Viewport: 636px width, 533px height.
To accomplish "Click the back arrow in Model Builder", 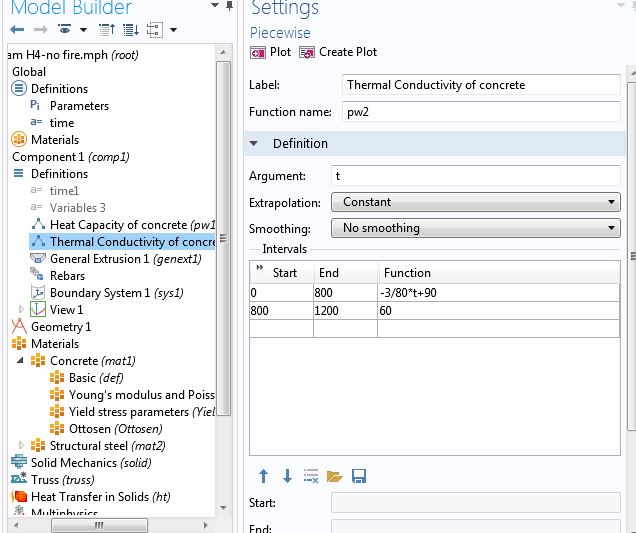I will 17,30.
